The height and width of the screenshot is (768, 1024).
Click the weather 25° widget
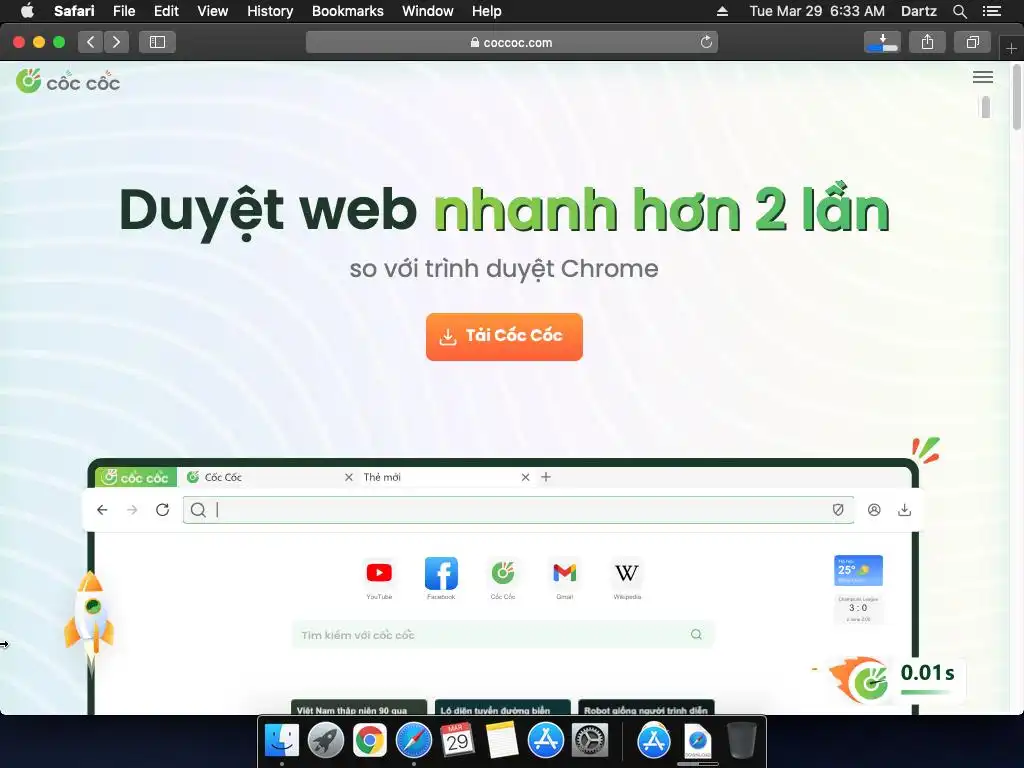pyautogui.click(x=858, y=571)
